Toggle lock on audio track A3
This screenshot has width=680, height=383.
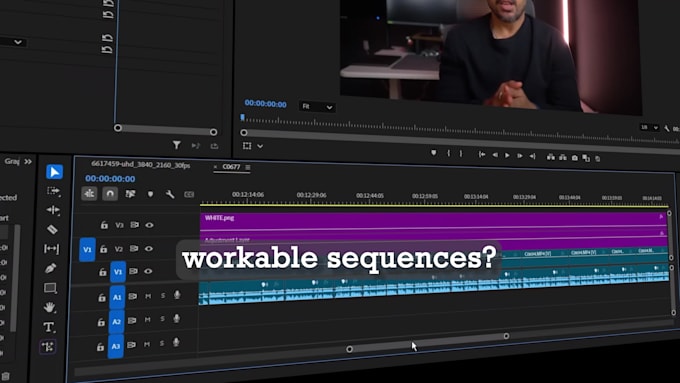[x=100, y=347]
